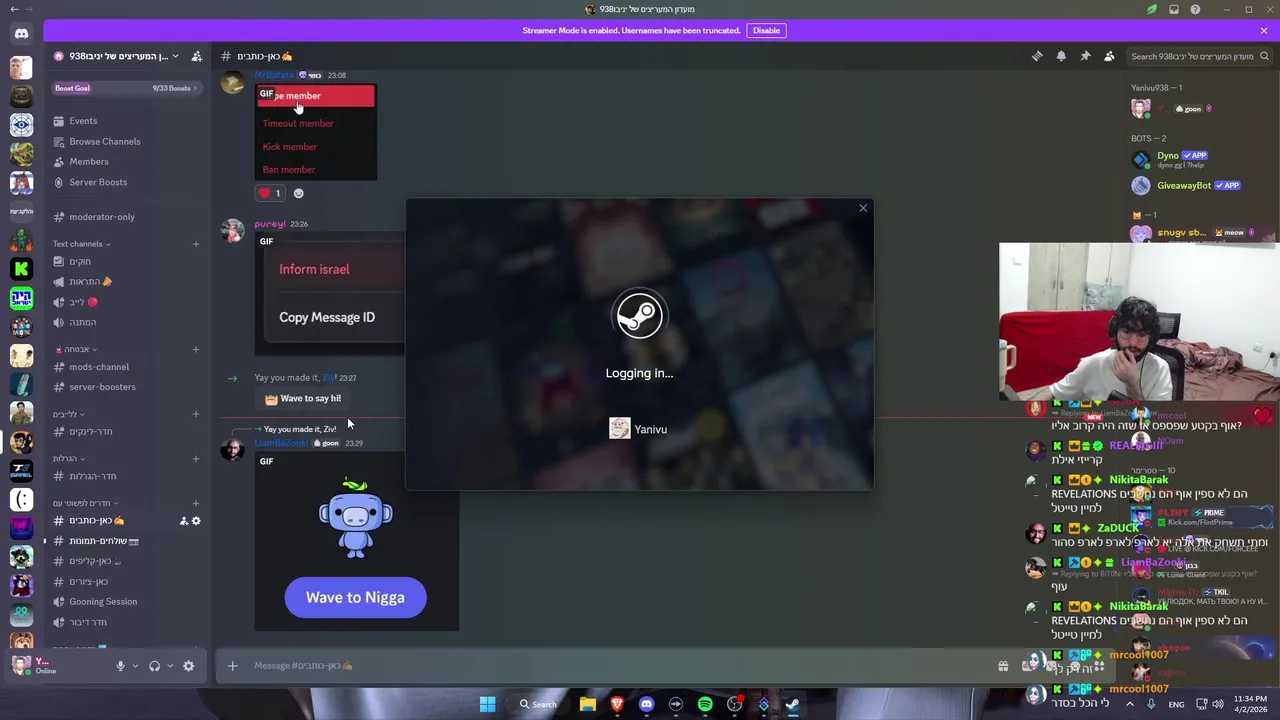Click the Windows Start button
The image size is (1280, 720).
tap(487, 704)
